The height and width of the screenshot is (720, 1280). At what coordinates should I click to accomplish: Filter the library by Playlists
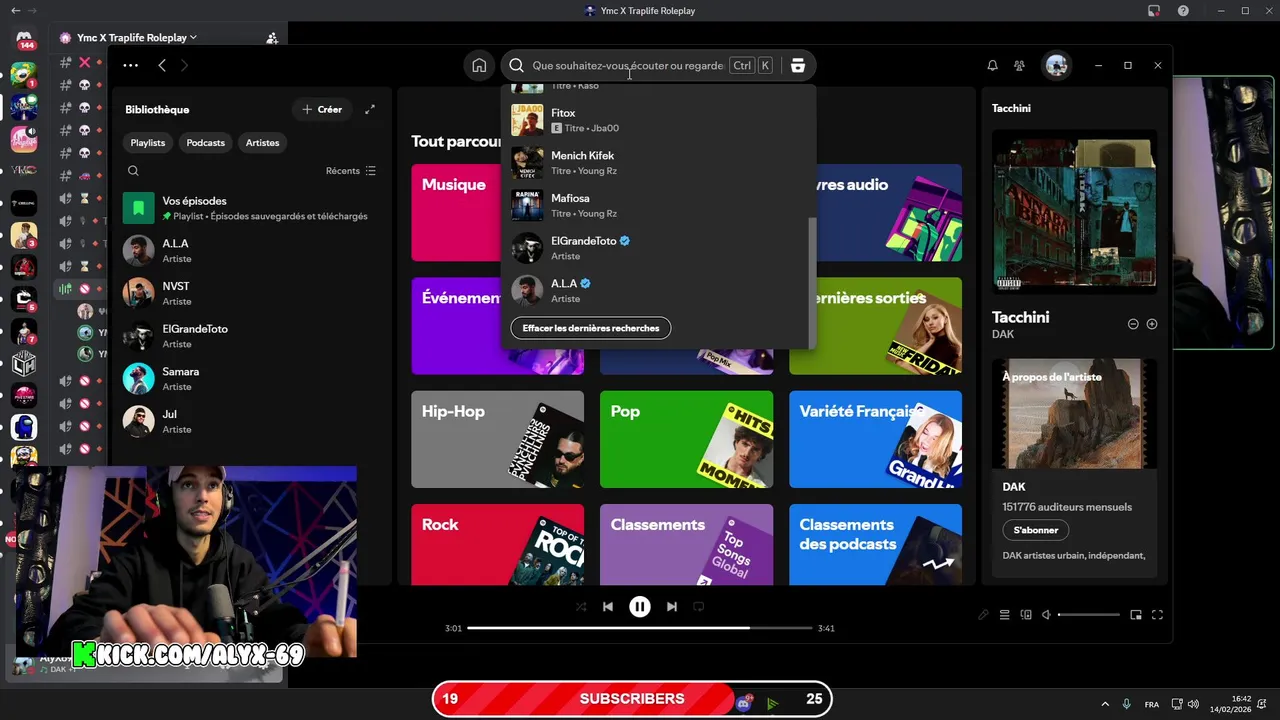147,142
